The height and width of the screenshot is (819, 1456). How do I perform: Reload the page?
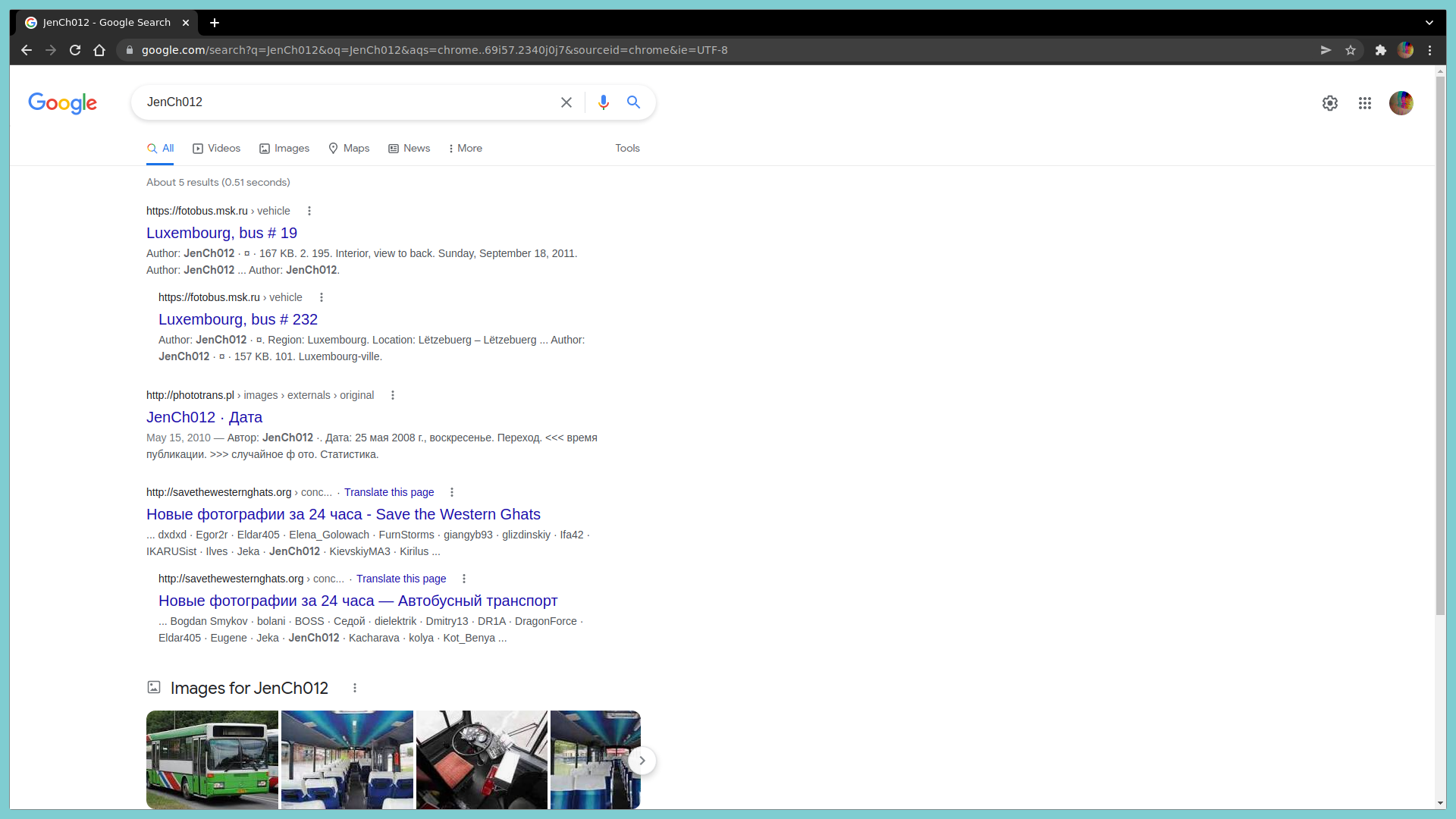pos(75,50)
